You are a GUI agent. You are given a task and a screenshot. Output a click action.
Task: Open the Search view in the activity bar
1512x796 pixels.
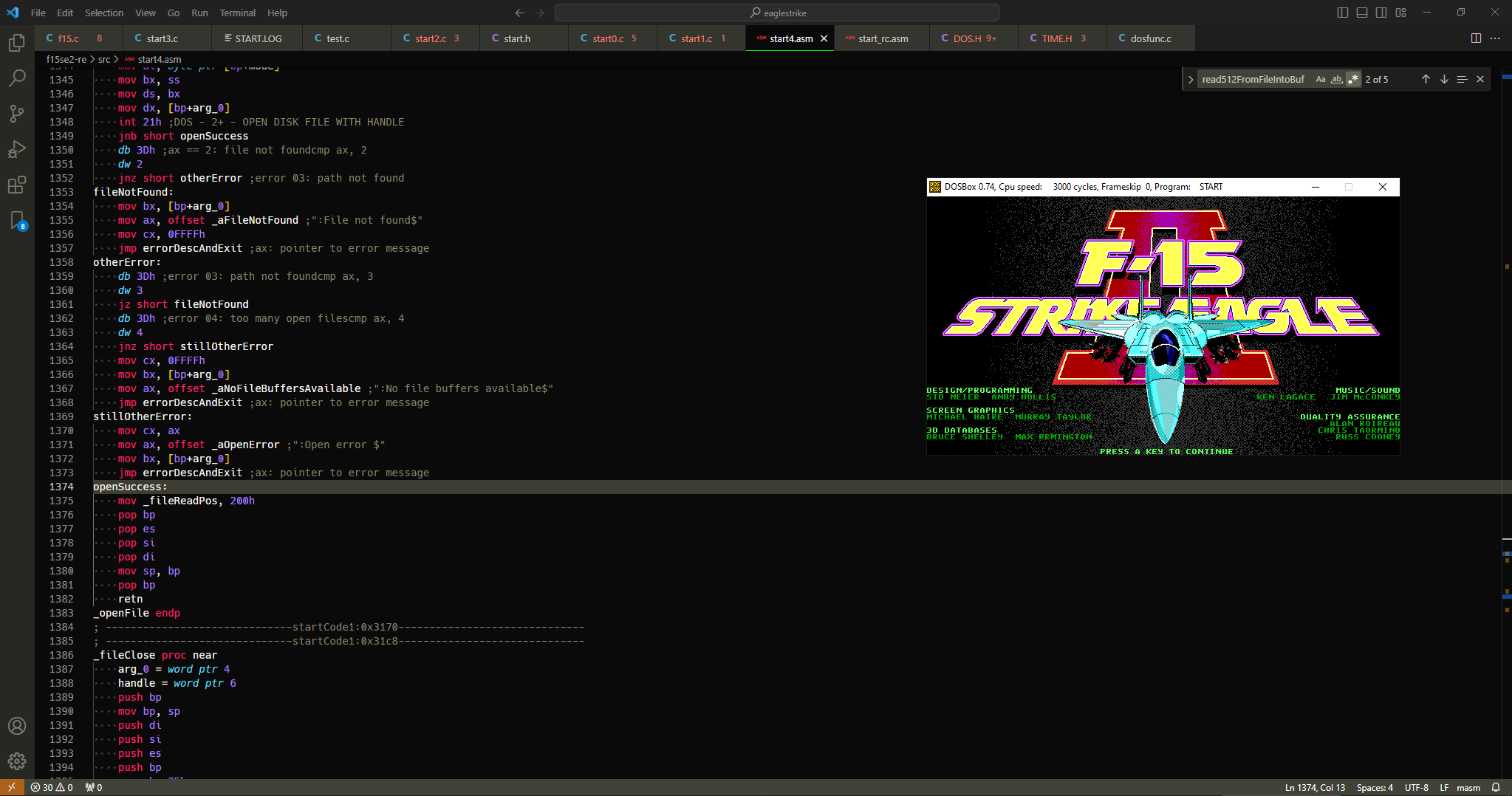click(x=17, y=78)
